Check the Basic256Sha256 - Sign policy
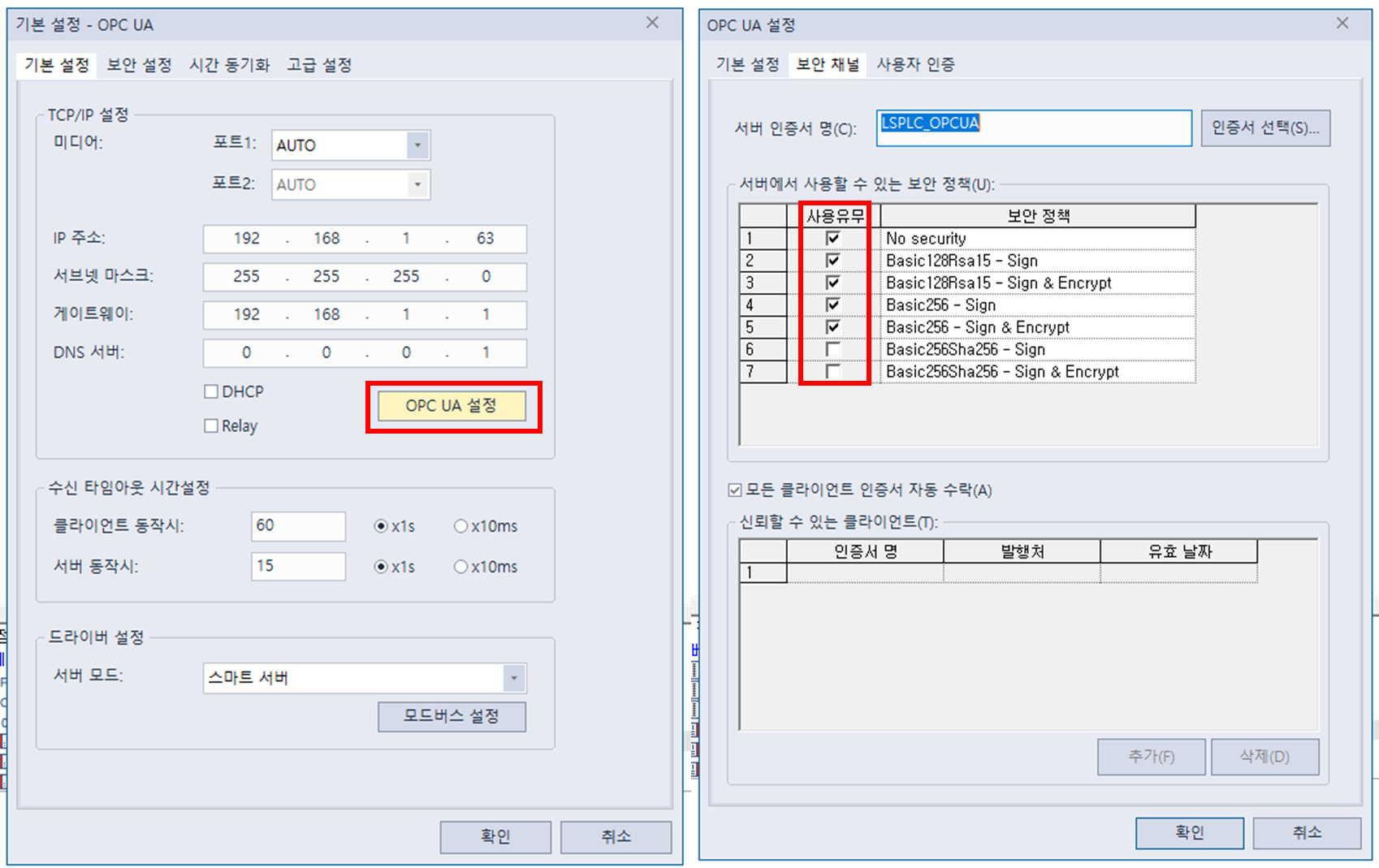This screenshot has width=1379, height=868. pos(834,348)
